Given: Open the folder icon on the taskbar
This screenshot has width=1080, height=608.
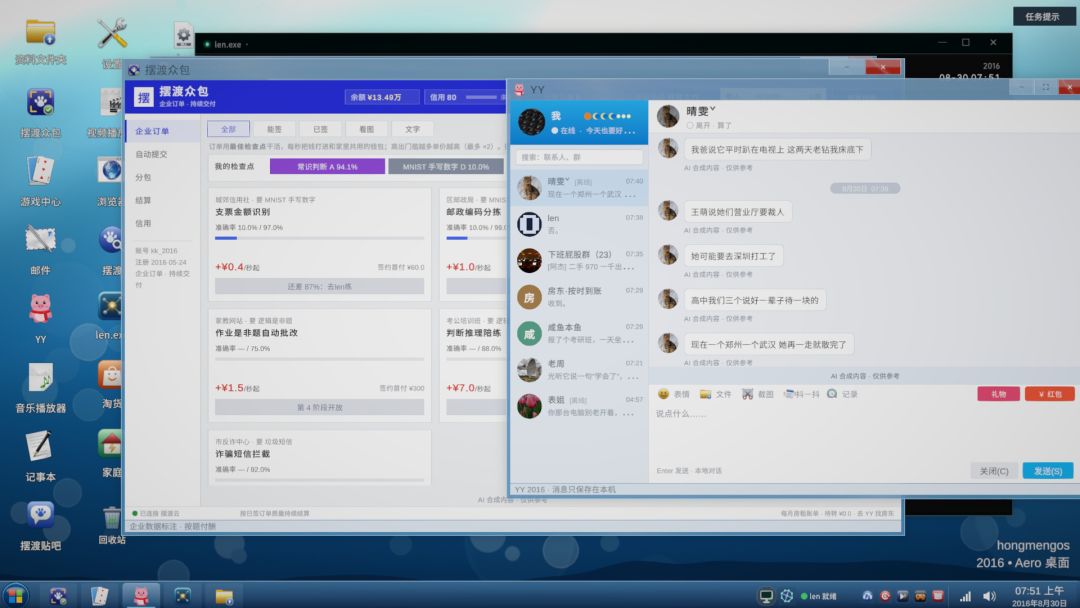Looking at the screenshot, I should (224, 596).
